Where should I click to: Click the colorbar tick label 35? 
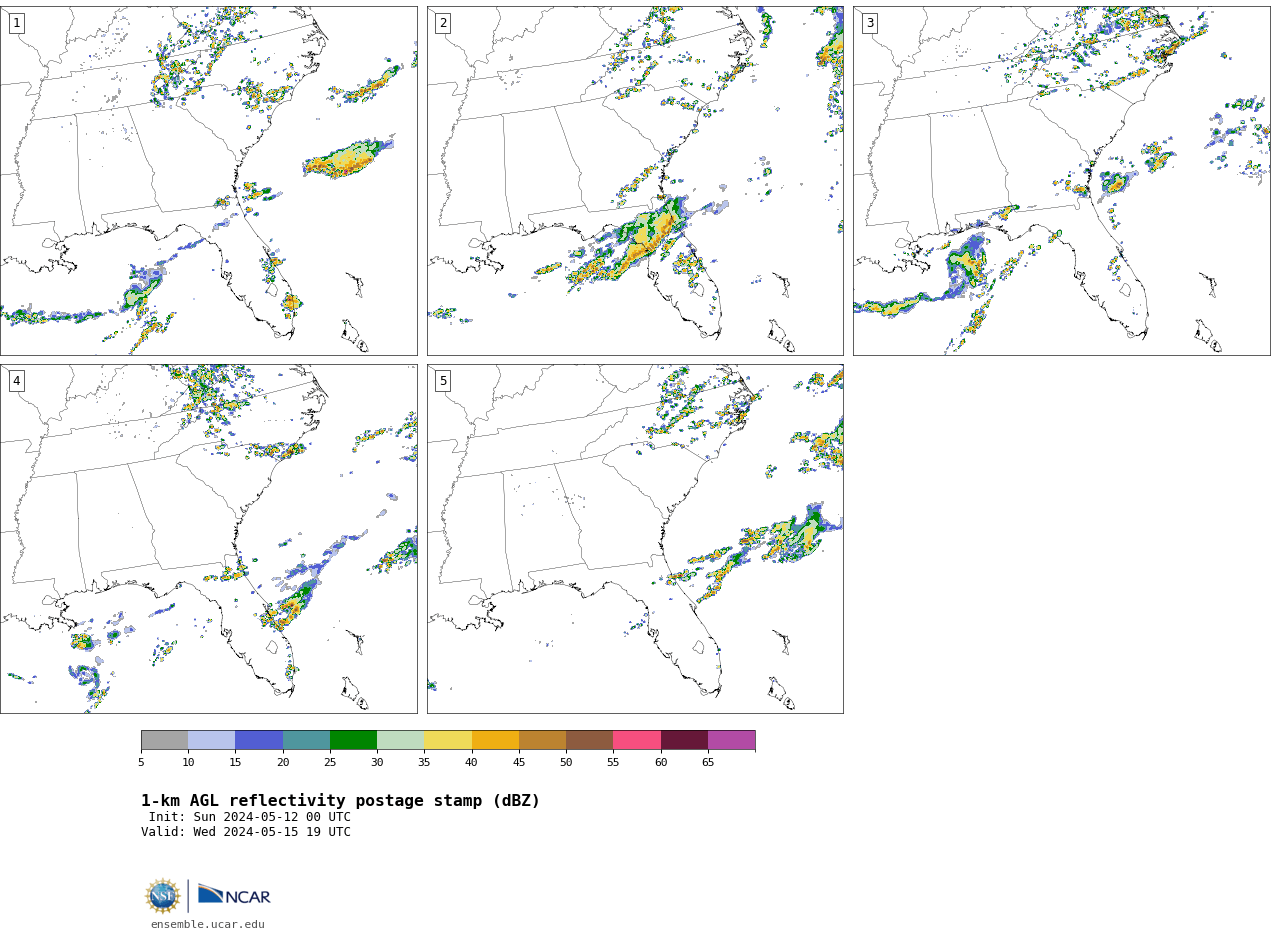424,763
